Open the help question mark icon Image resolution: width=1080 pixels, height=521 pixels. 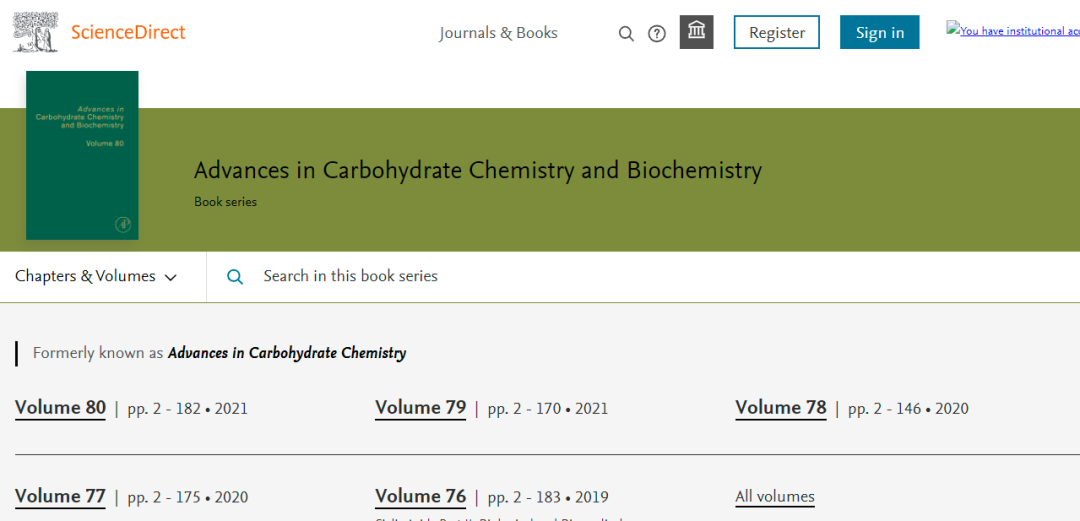(657, 33)
